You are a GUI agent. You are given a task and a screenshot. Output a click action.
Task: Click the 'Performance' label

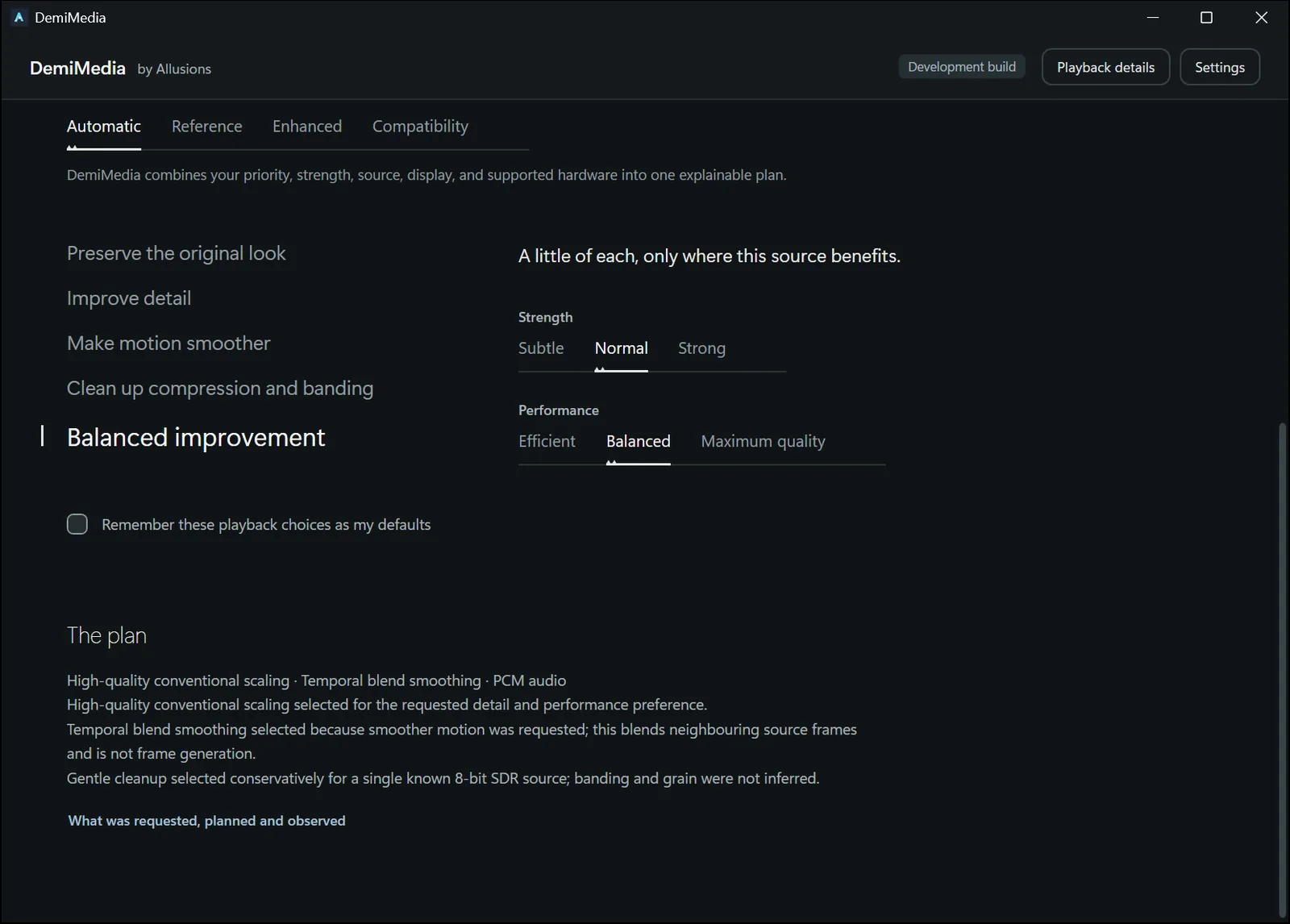[x=559, y=410]
